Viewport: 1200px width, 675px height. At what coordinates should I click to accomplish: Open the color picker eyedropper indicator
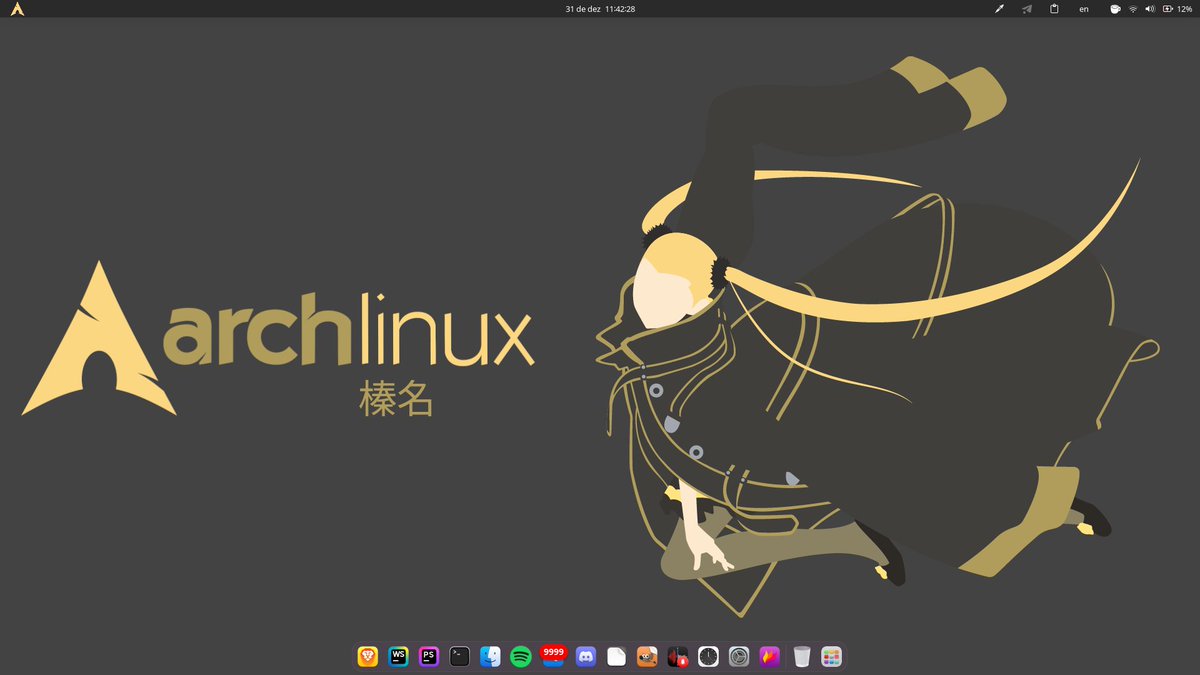[x=998, y=9]
